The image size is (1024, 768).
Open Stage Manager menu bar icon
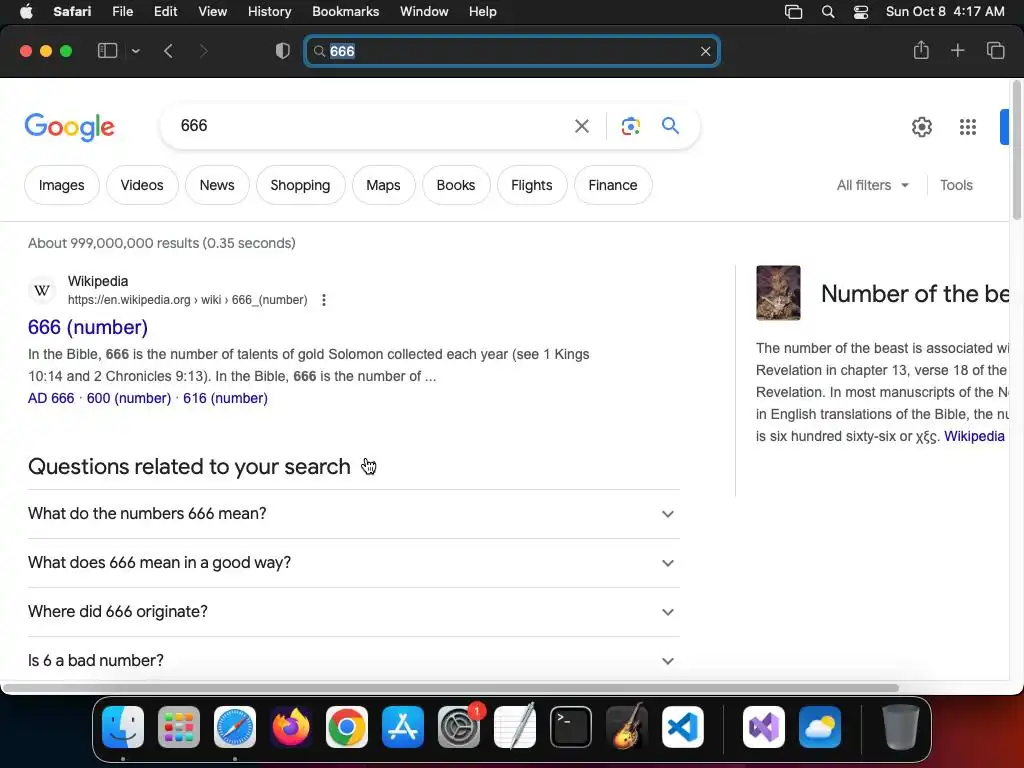[793, 12]
